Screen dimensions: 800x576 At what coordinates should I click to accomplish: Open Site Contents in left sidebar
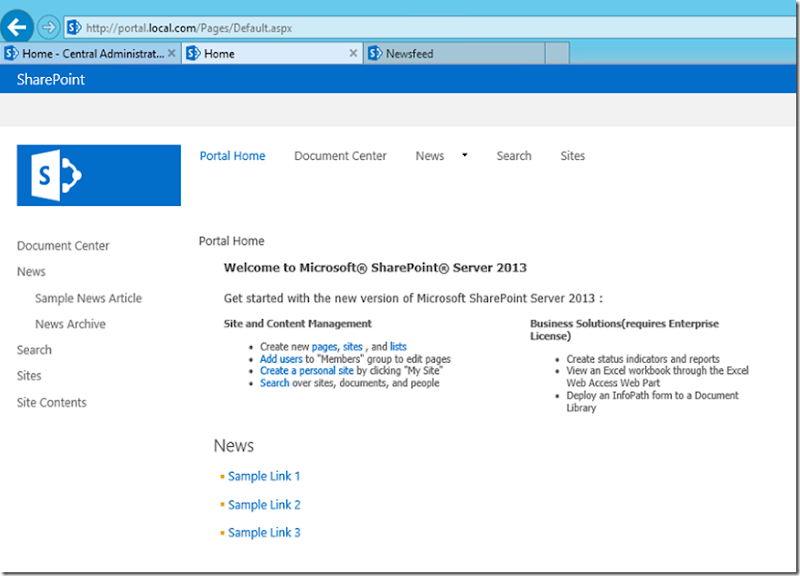52,403
